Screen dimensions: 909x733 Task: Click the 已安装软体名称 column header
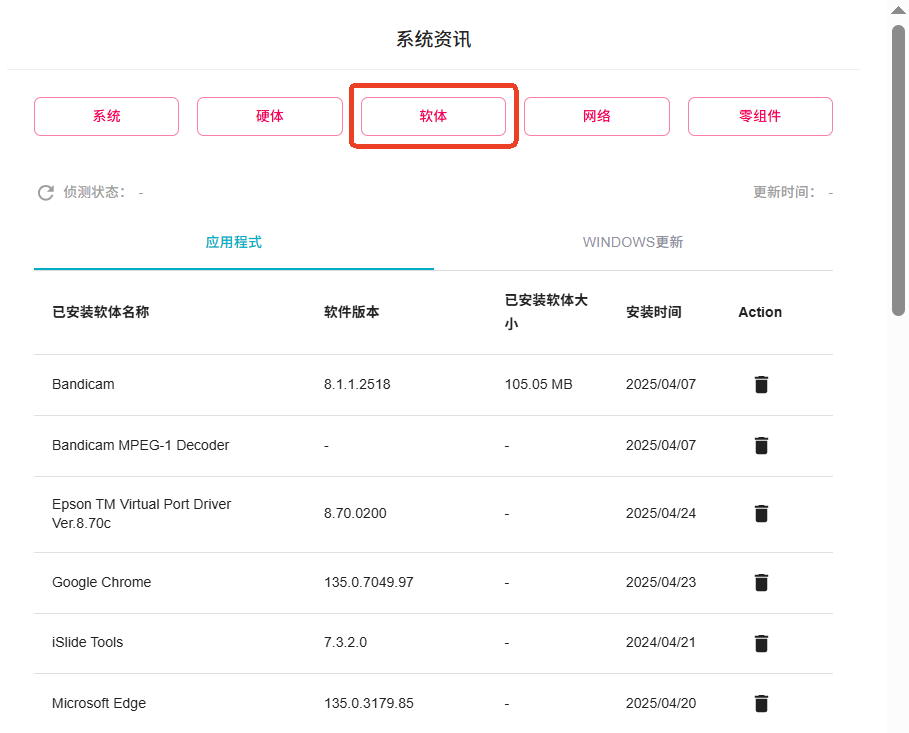(x=100, y=312)
